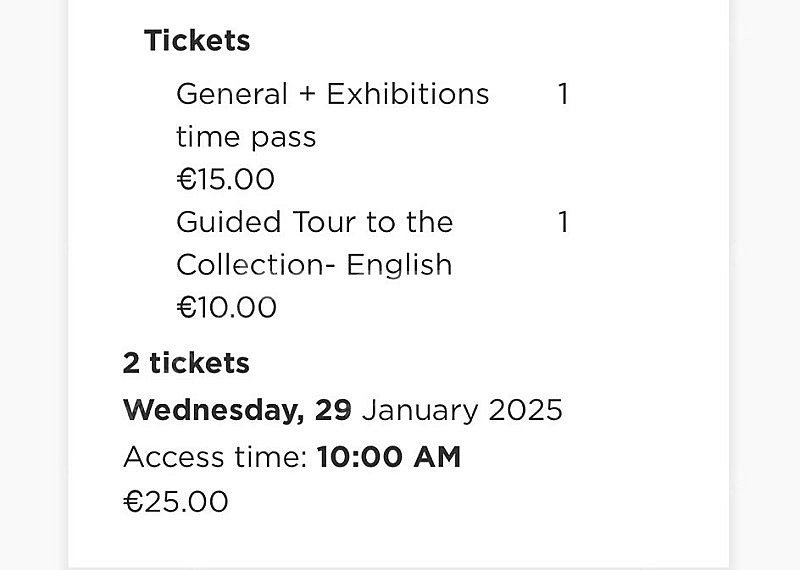This screenshot has height=570, width=800.
Task: Click the word 'Exhibitions' in first ticket
Action: [408, 94]
